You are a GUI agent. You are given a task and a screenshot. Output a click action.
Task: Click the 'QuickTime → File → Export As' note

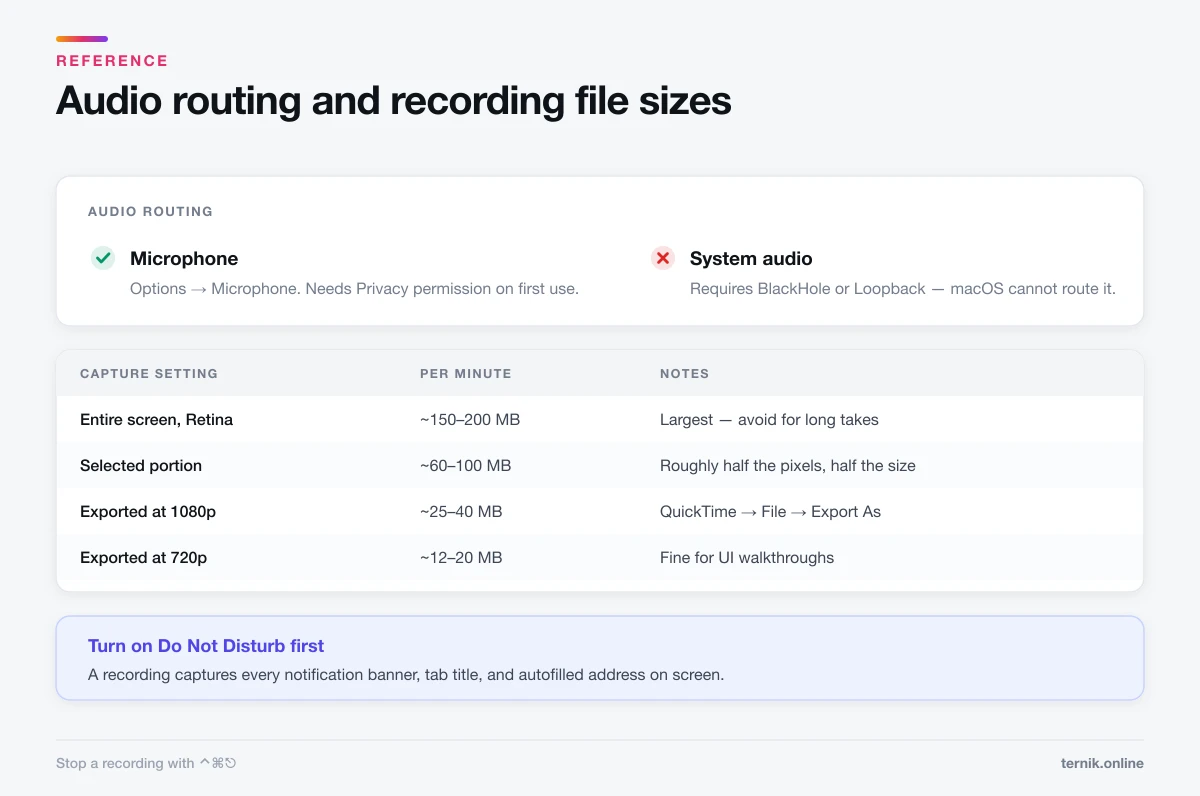[770, 512]
